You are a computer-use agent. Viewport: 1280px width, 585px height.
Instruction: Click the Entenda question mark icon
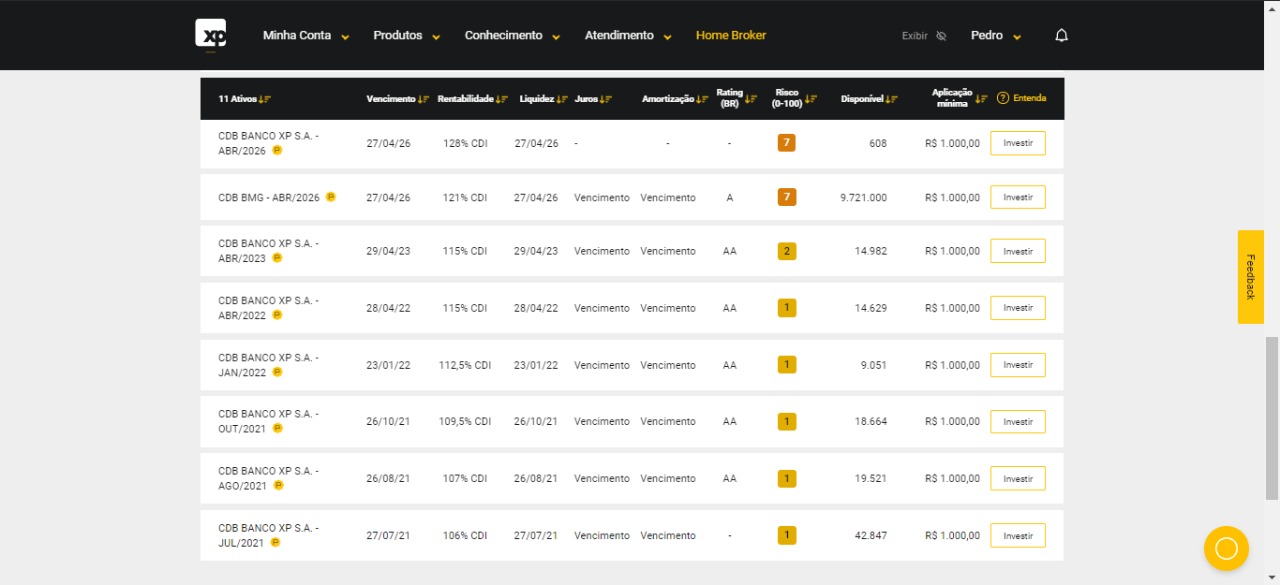1002,98
